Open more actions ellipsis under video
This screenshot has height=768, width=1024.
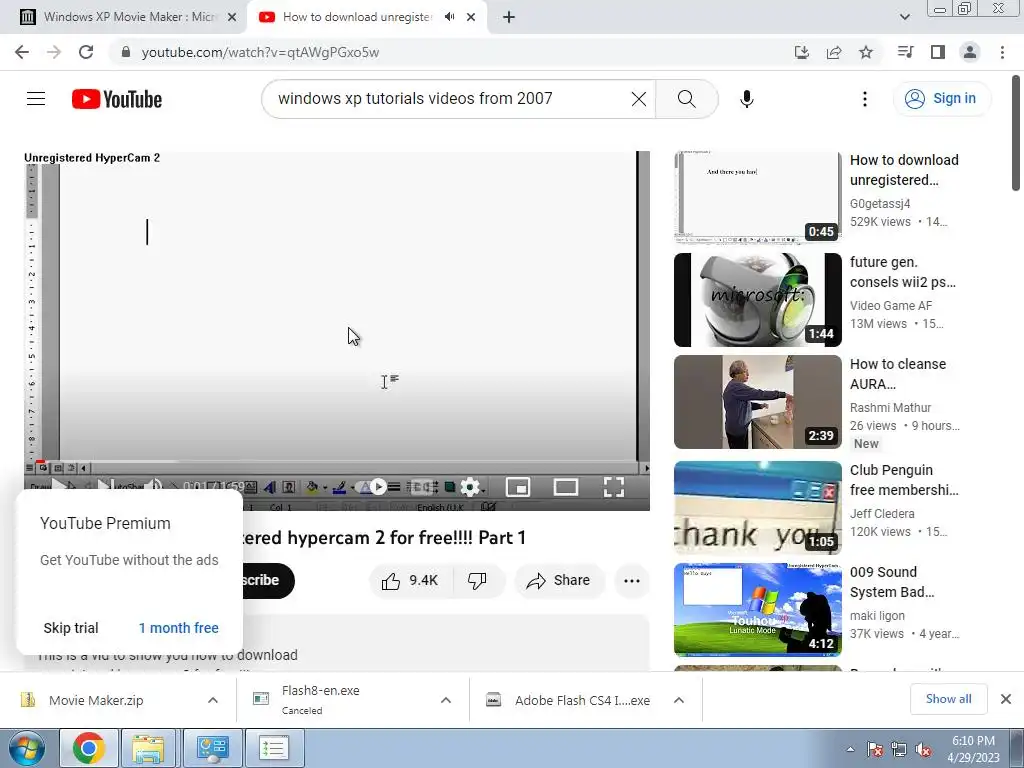coord(632,581)
